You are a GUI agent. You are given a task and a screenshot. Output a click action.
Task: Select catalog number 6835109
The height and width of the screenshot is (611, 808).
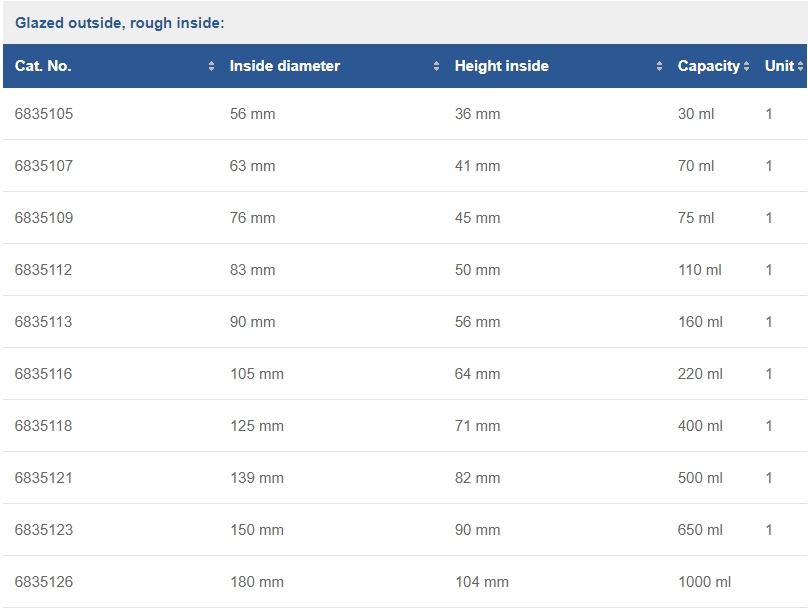tap(44, 218)
